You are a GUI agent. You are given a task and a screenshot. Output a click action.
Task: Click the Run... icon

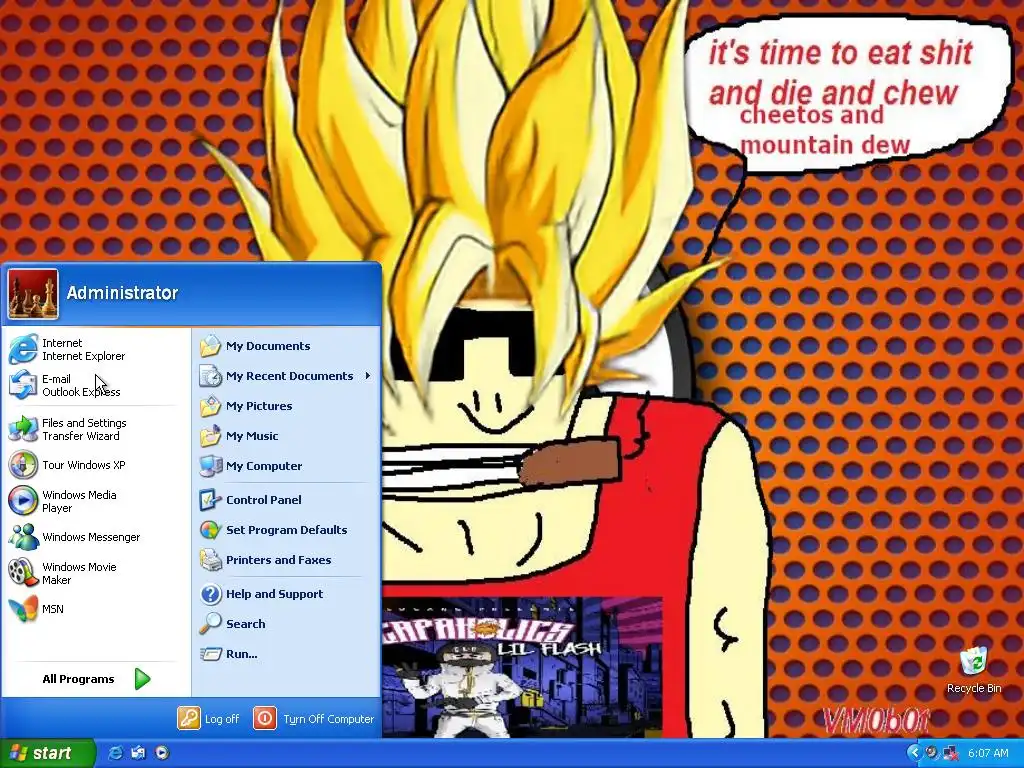pos(210,654)
